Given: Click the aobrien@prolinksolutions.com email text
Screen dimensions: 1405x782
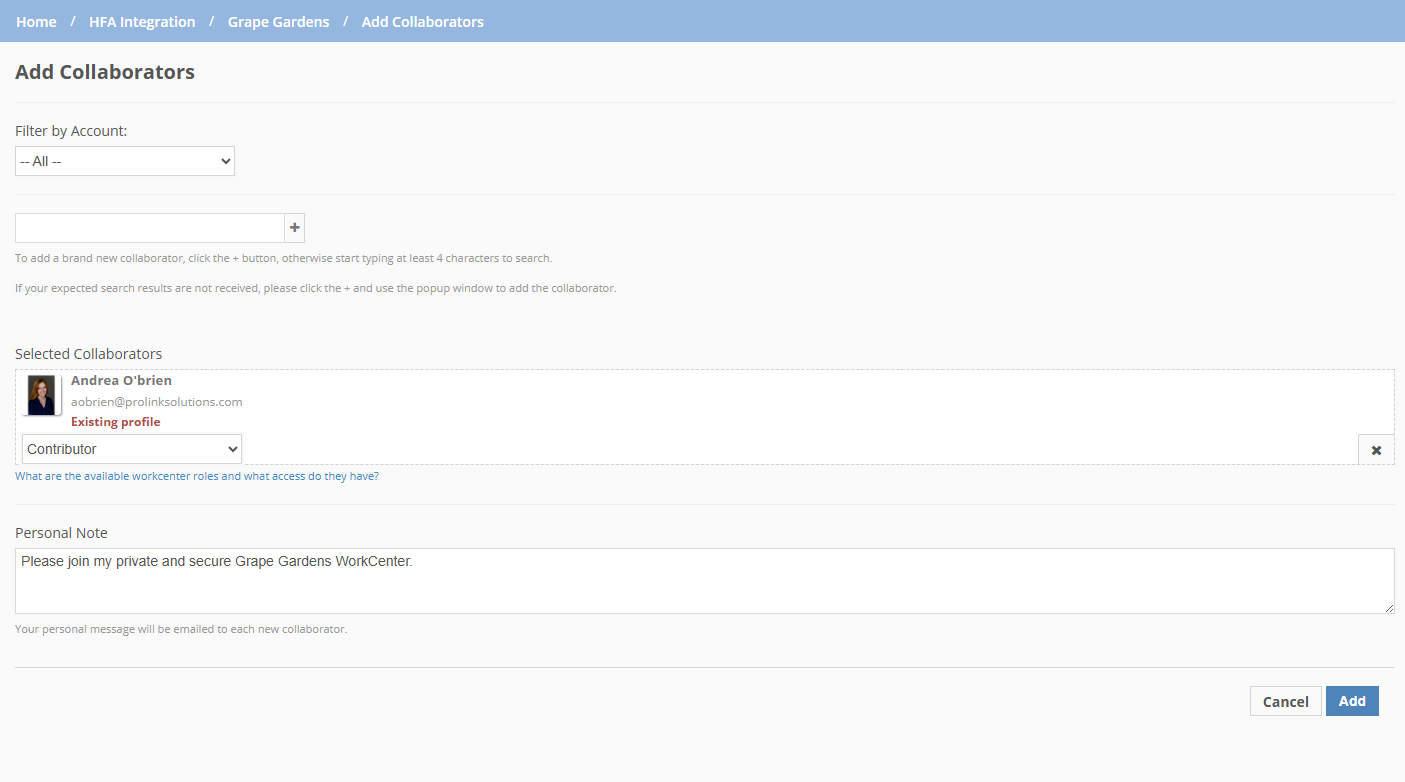Looking at the screenshot, I should pyautogui.click(x=156, y=401).
